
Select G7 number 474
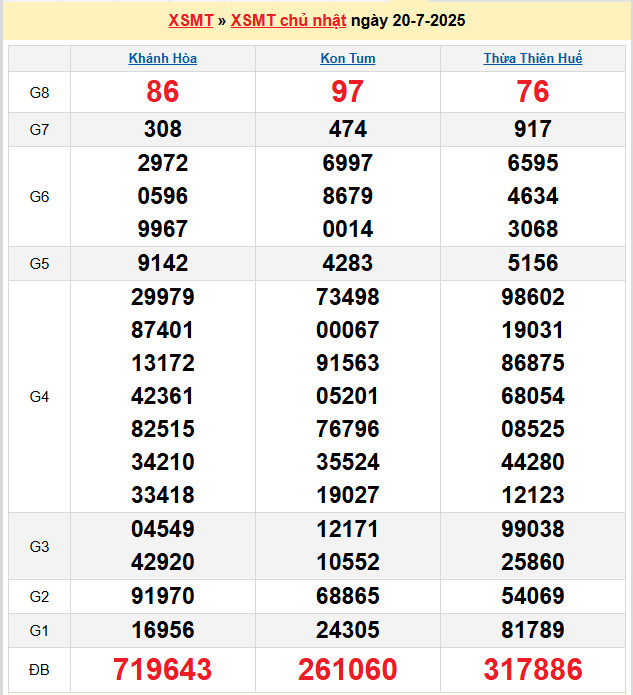348,129
